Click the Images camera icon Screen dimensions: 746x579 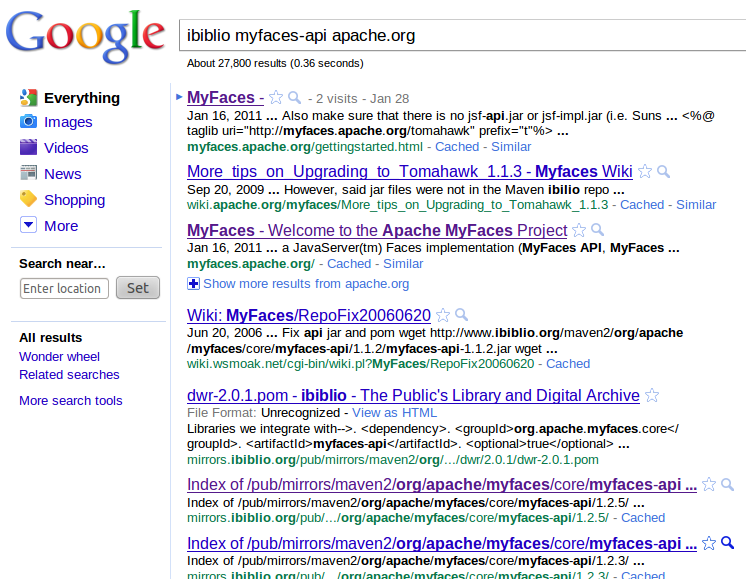[29, 122]
